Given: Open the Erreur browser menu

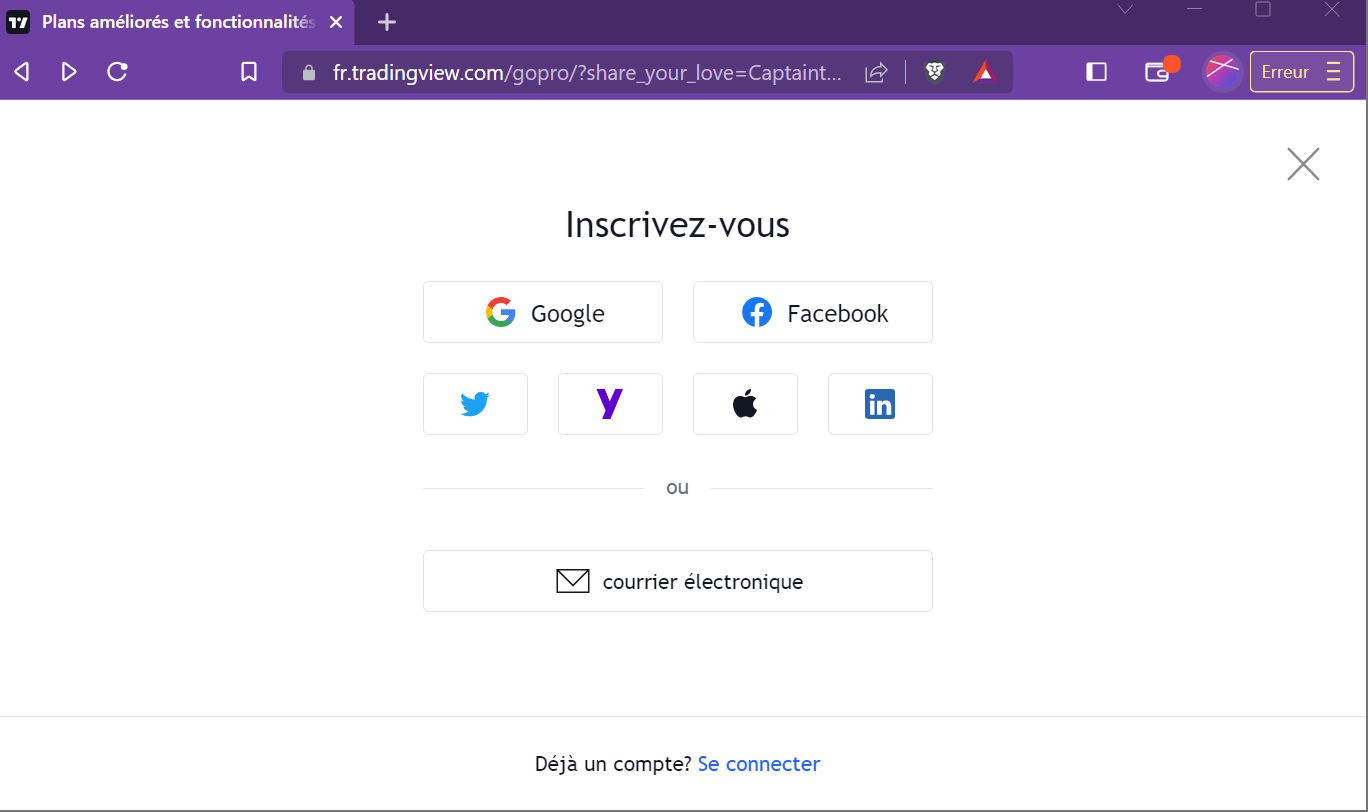Looking at the screenshot, I should click(1302, 72).
